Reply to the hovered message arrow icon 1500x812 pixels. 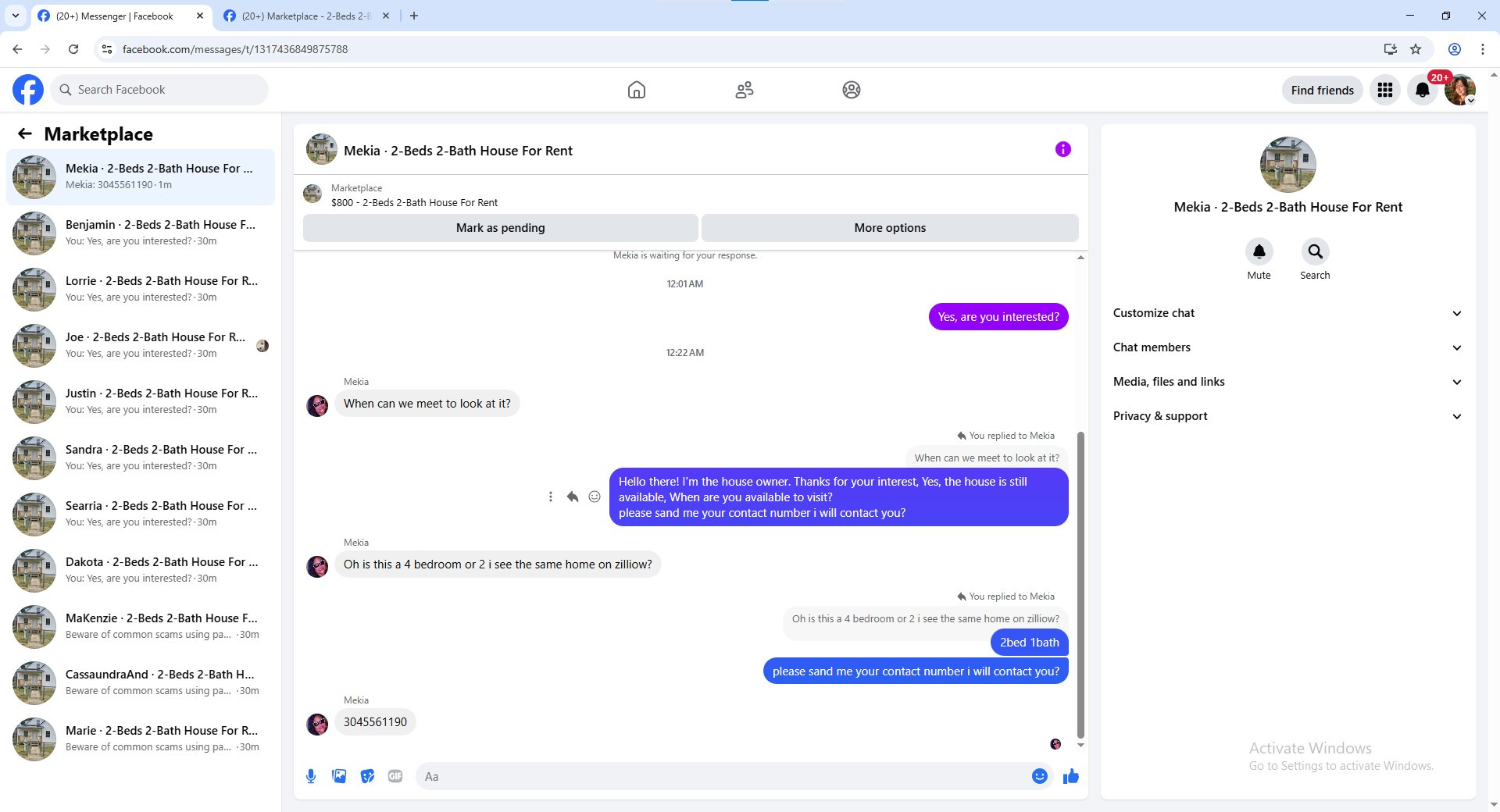tap(573, 497)
